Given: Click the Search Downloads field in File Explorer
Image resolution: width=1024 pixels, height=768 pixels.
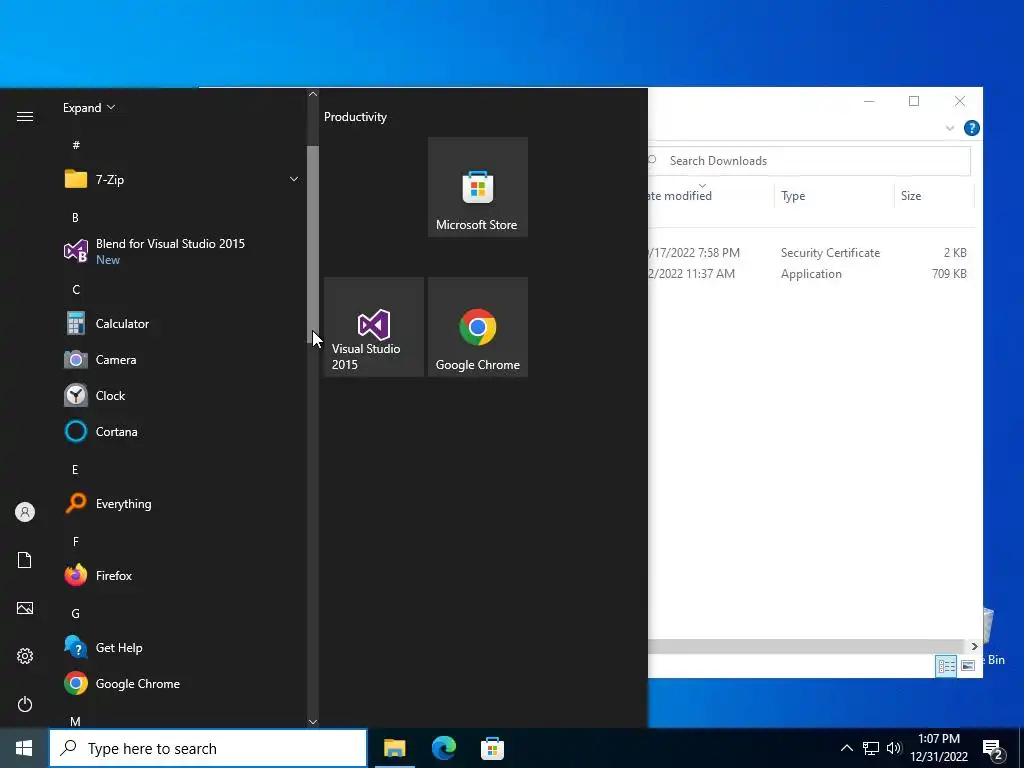Looking at the screenshot, I should [810, 161].
